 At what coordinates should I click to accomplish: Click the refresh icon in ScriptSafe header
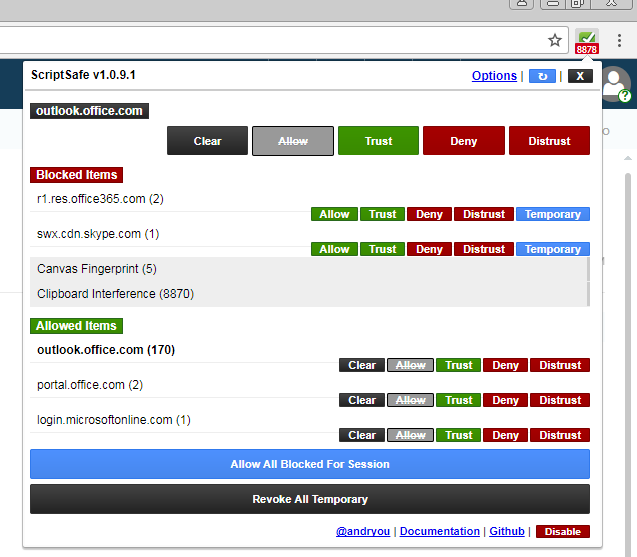point(543,76)
